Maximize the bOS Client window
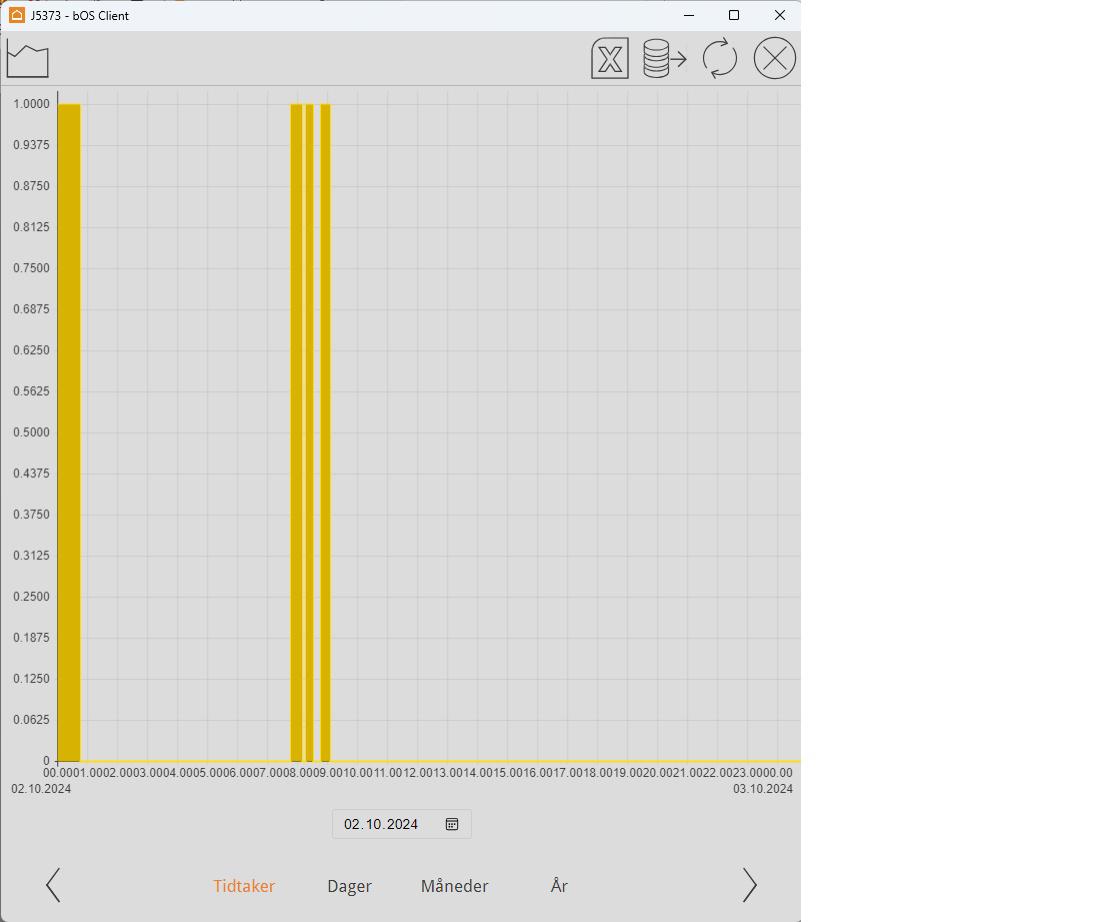The width and height of the screenshot is (1110, 922). [734, 15]
